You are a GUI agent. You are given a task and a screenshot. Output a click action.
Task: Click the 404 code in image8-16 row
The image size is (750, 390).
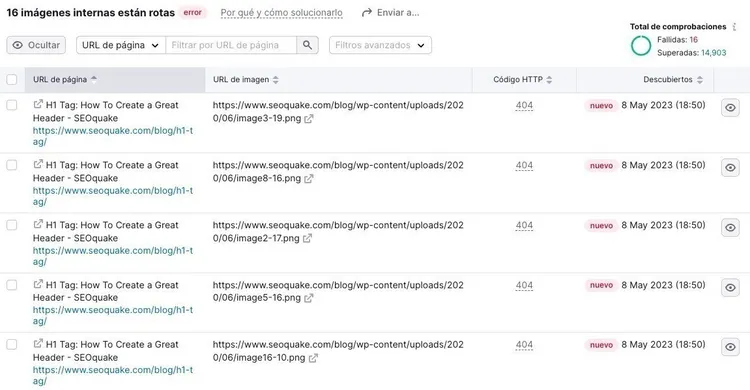click(524, 165)
